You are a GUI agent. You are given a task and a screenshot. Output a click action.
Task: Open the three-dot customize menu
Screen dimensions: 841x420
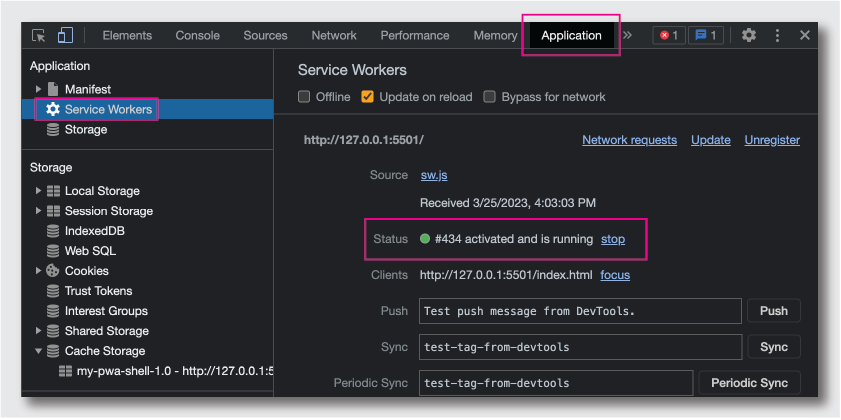pyautogui.click(x=777, y=35)
